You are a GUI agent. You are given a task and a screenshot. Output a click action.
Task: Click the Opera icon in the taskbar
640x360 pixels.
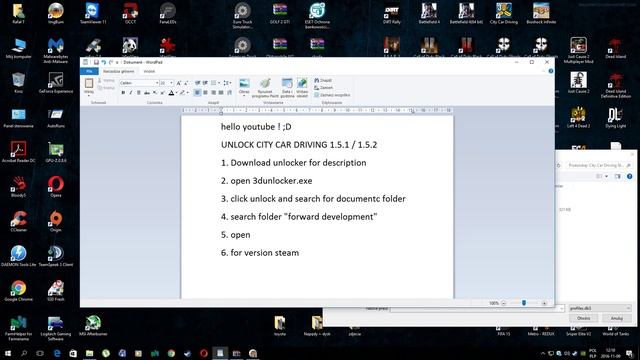click(x=204, y=353)
